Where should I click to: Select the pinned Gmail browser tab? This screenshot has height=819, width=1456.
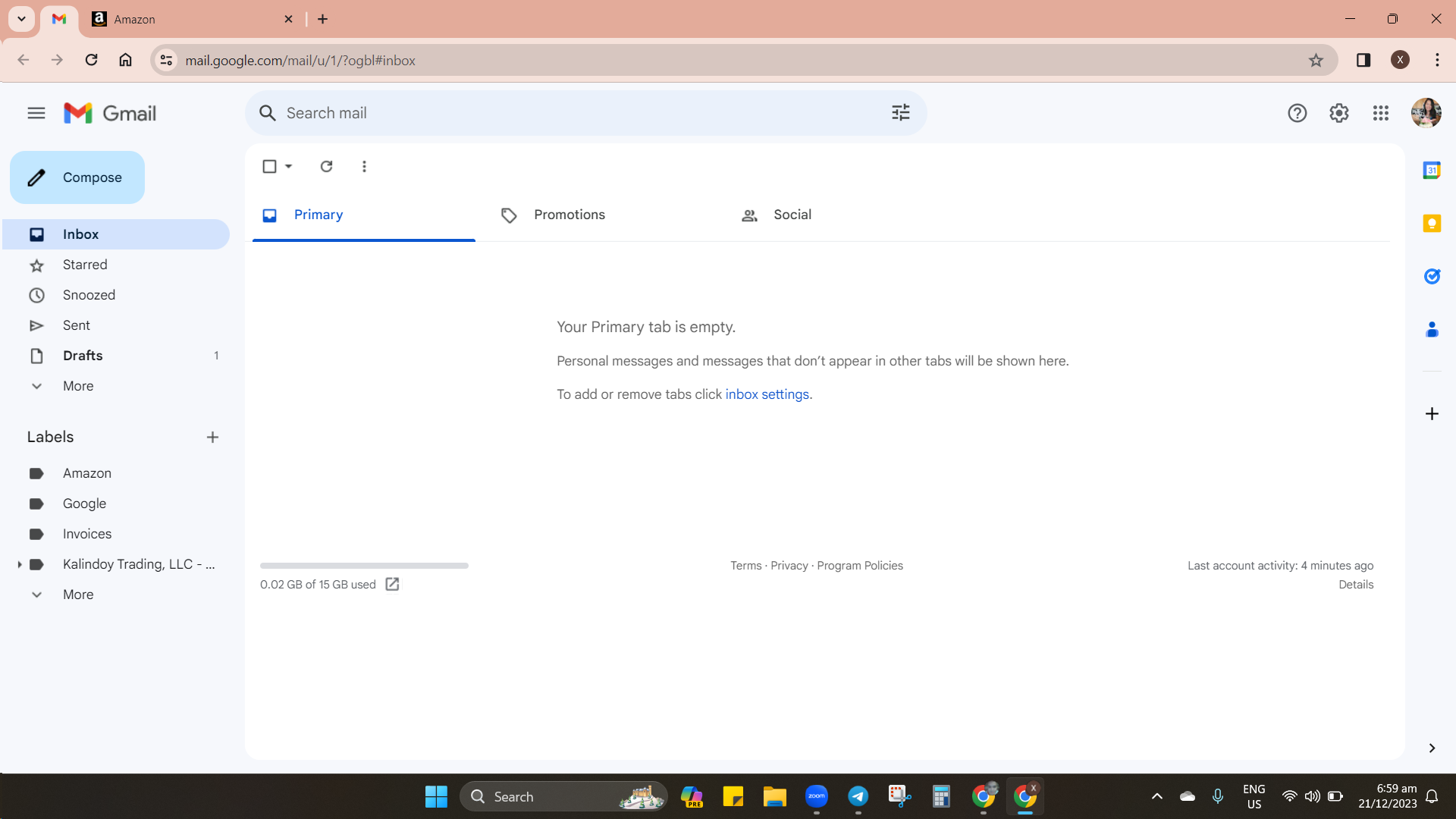(59, 19)
